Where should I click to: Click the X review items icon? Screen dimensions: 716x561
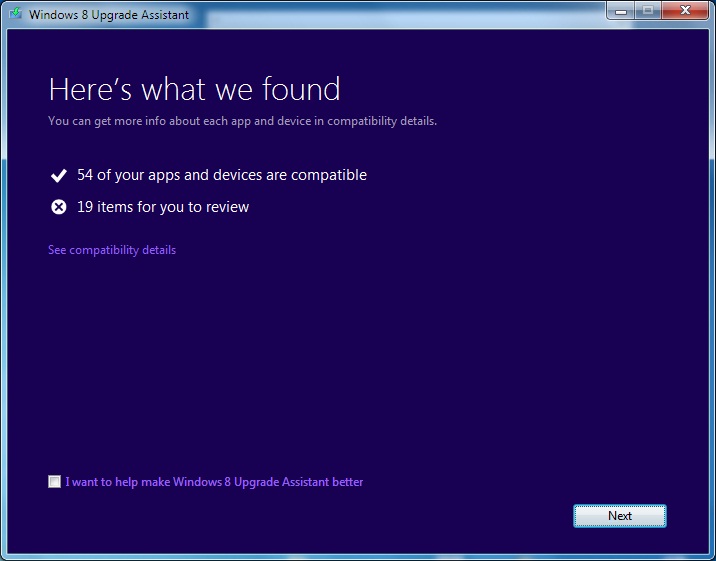click(x=58, y=207)
